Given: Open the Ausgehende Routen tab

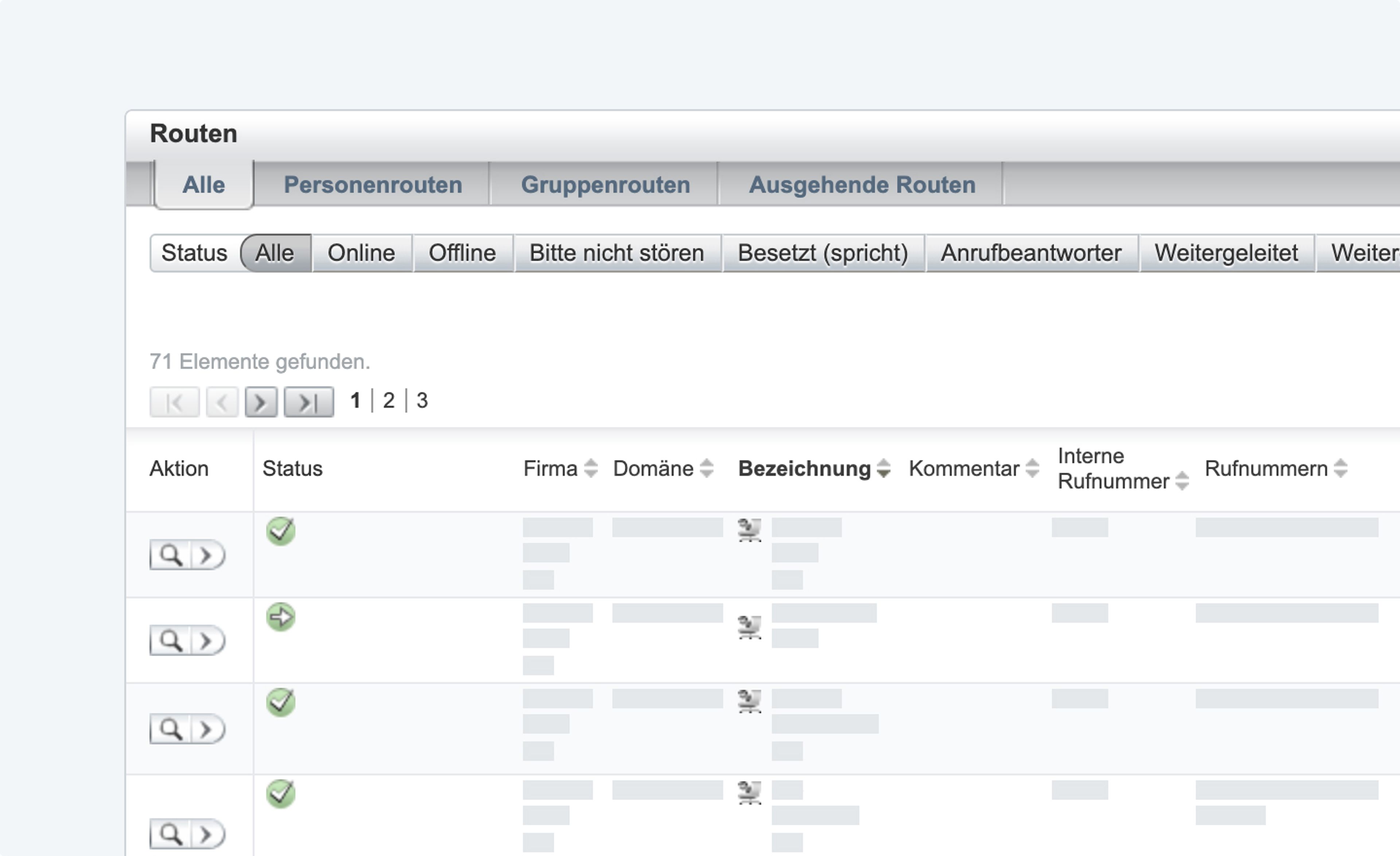Looking at the screenshot, I should click(x=862, y=185).
